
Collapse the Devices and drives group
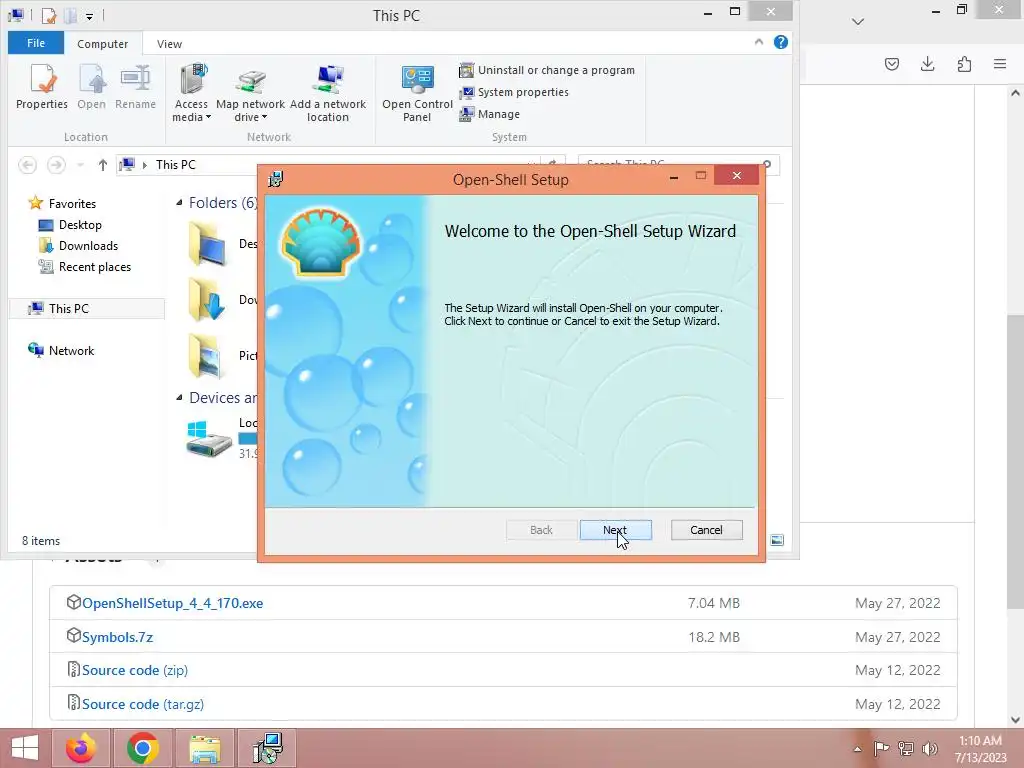click(x=179, y=397)
